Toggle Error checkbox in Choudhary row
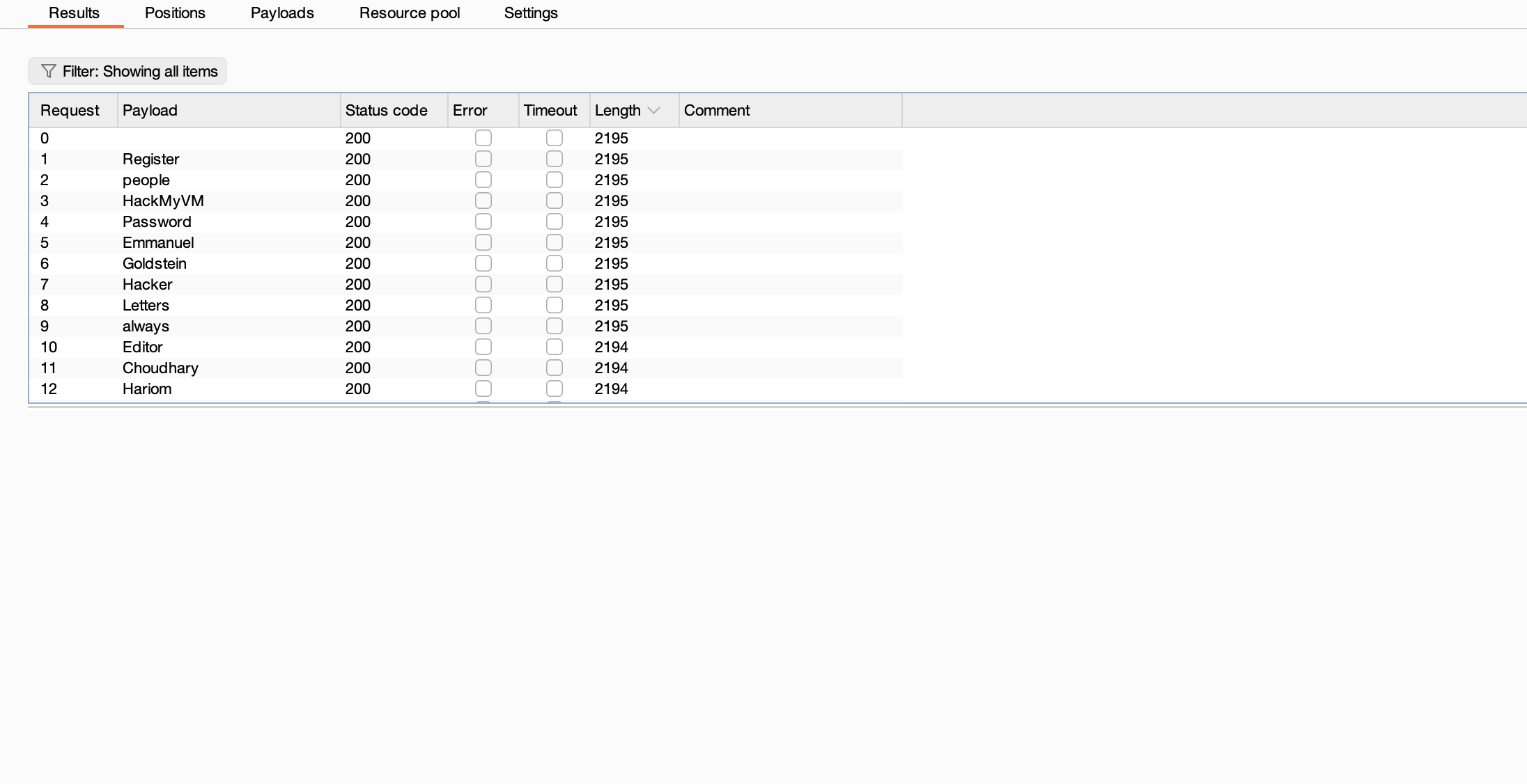Screen dimensions: 1527x784 (483, 368)
